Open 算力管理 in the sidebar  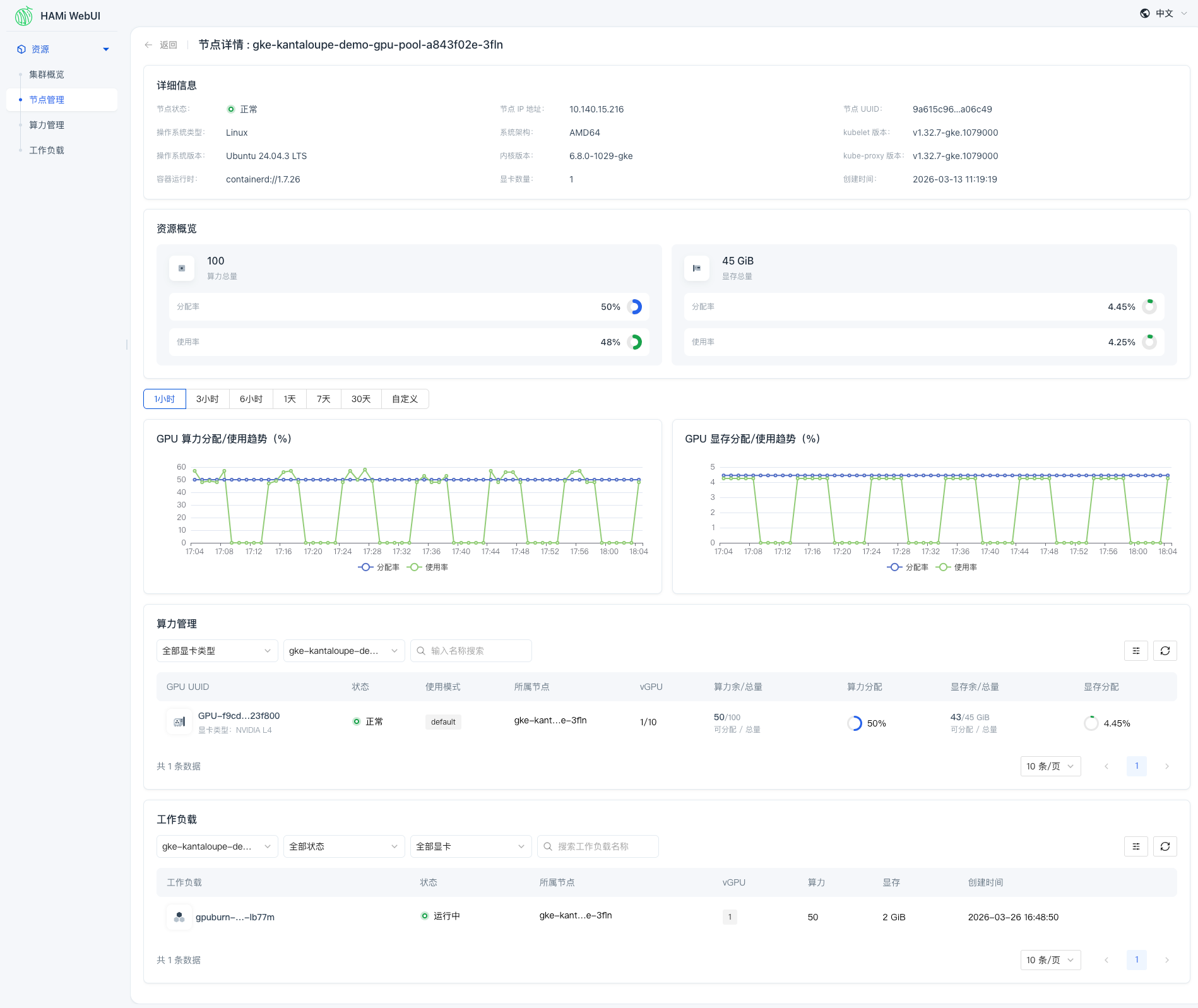coord(47,125)
